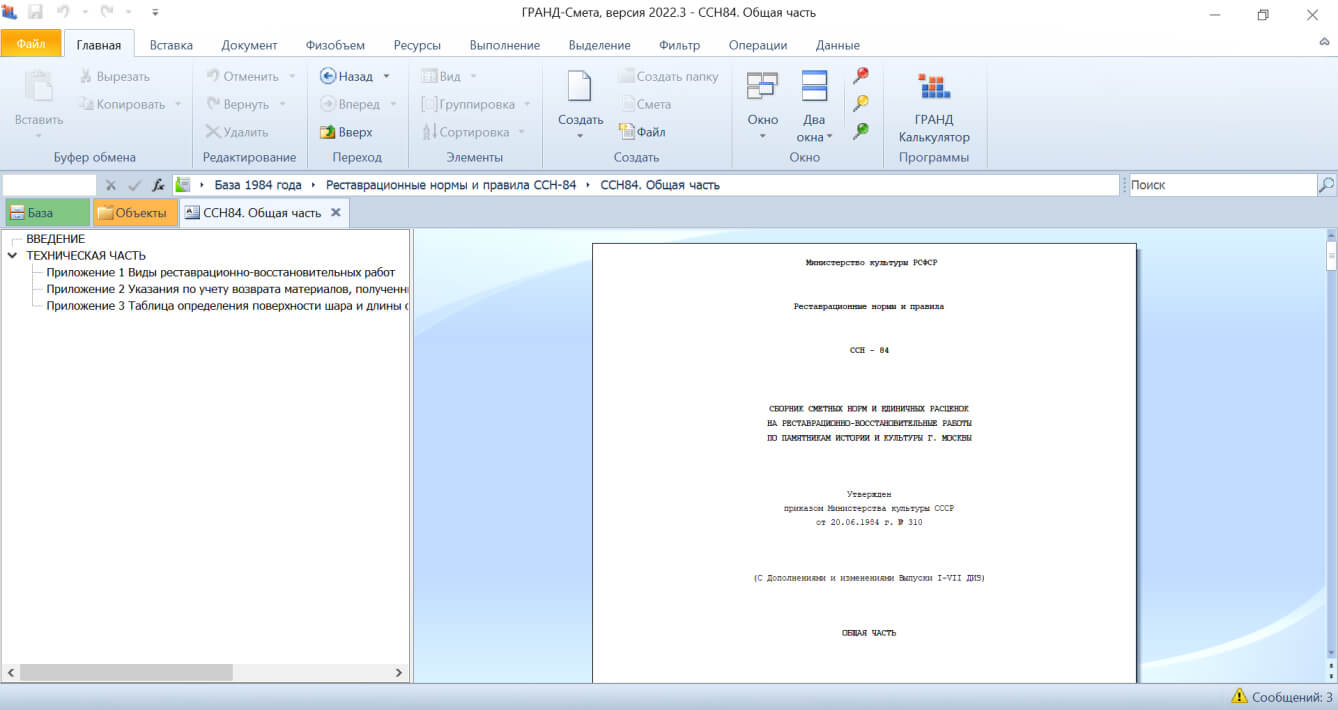Collapse the ribbon with the top-right arrow

pos(1325,43)
